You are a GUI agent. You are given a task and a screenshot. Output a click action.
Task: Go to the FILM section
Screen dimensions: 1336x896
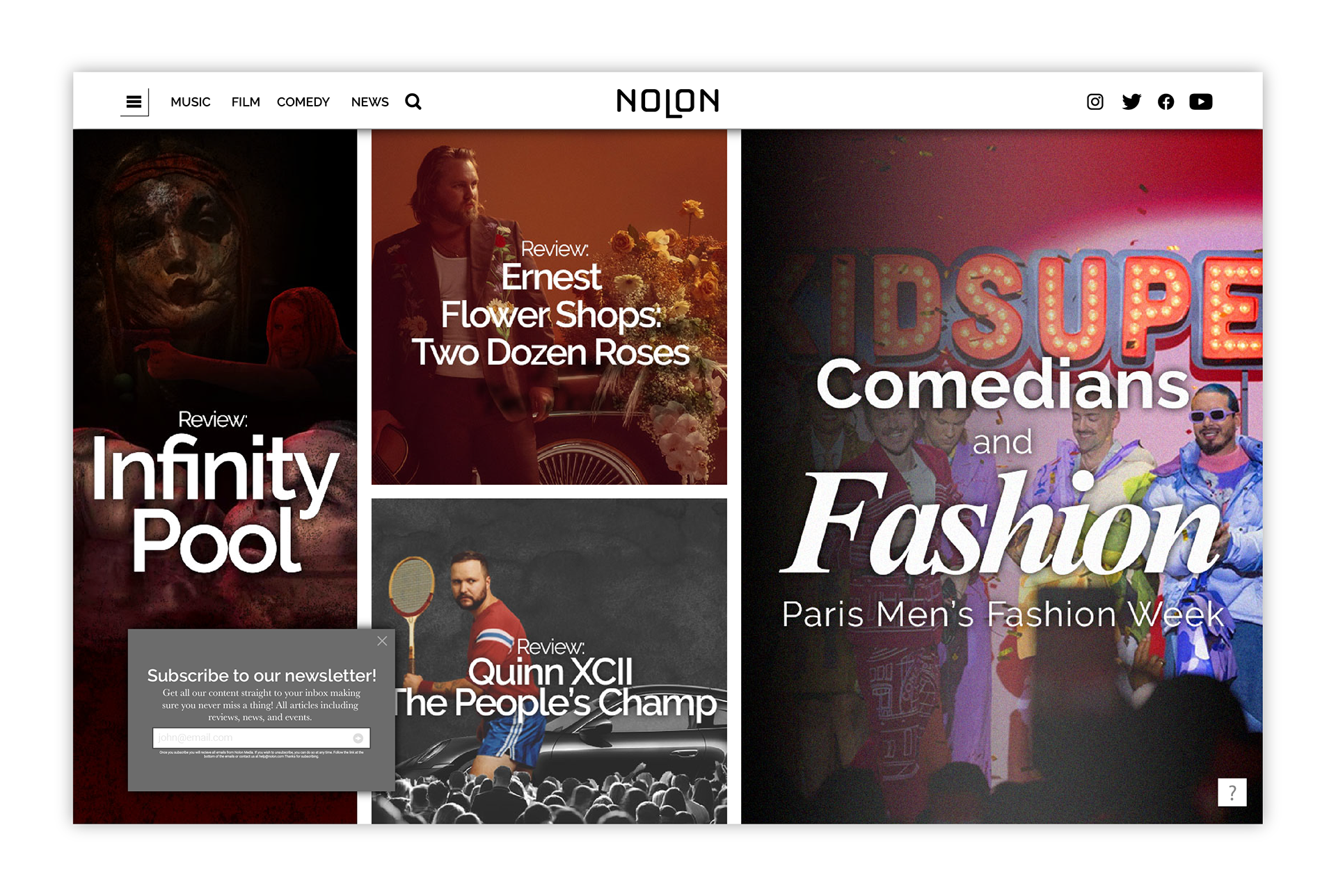(x=246, y=102)
